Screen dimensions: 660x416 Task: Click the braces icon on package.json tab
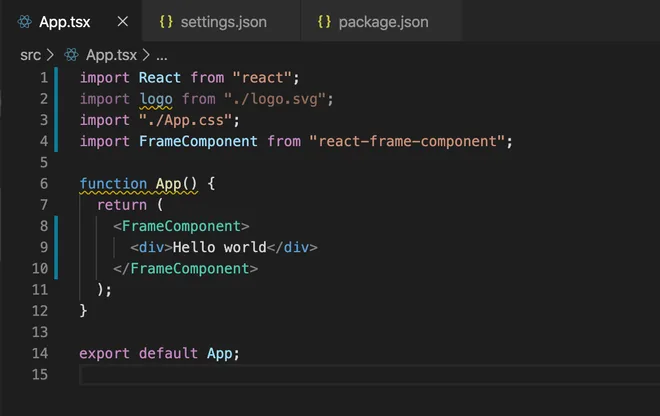(324, 21)
